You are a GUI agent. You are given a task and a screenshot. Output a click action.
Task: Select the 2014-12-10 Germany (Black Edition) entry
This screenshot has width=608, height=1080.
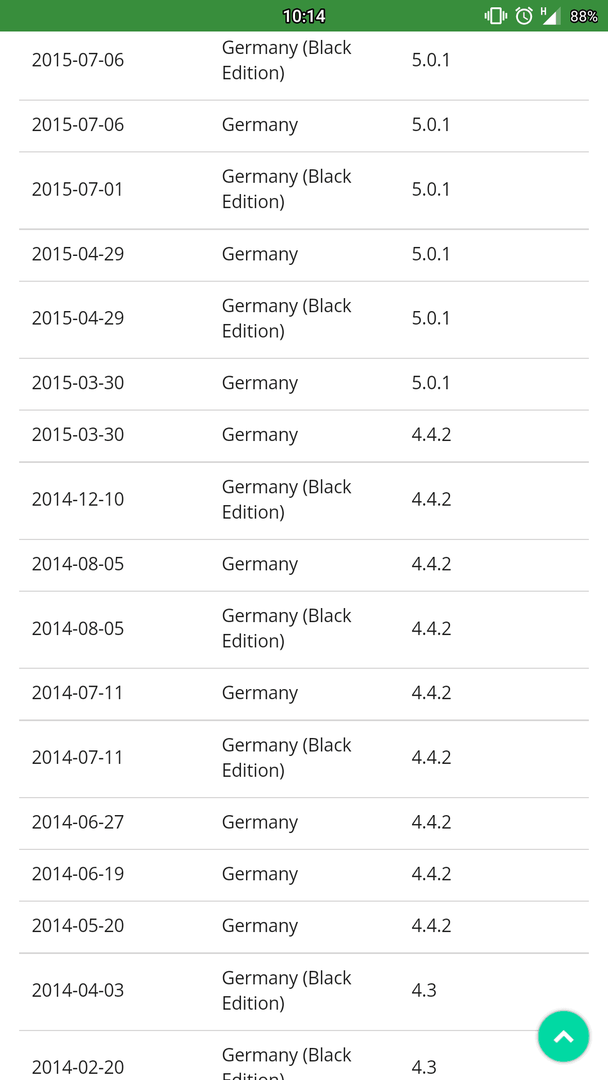tap(304, 500)
